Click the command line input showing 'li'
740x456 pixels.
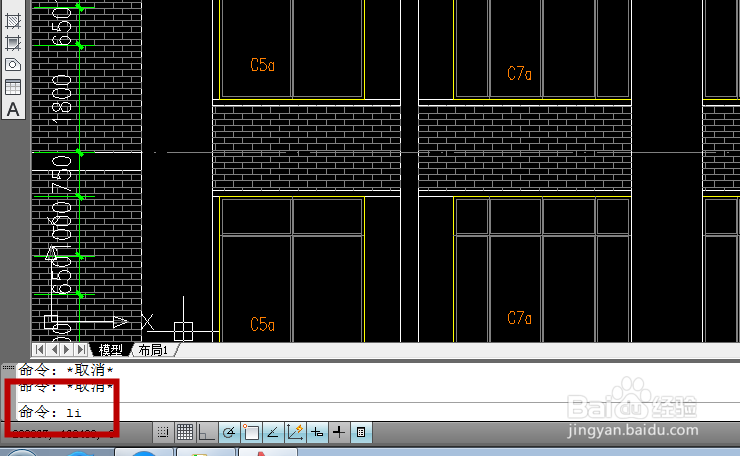[378, 412]
